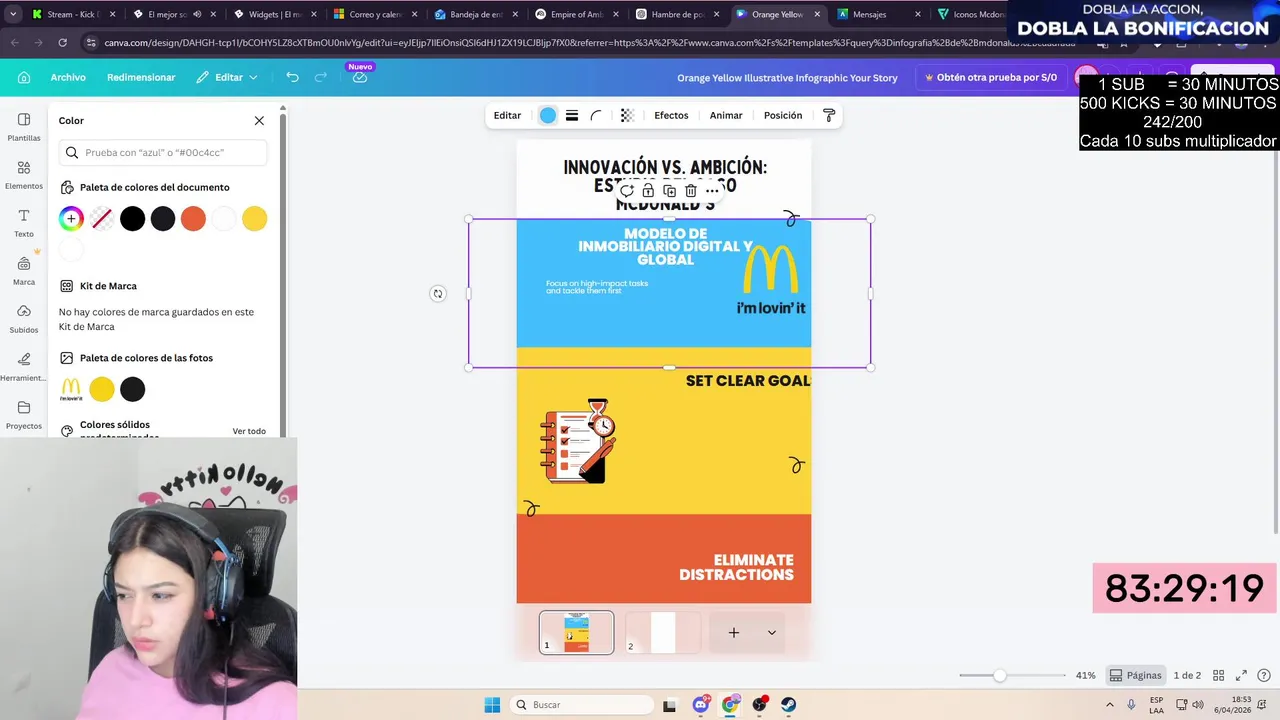
Task: Pick the orange document color swatch
Action: pos(193,218)
